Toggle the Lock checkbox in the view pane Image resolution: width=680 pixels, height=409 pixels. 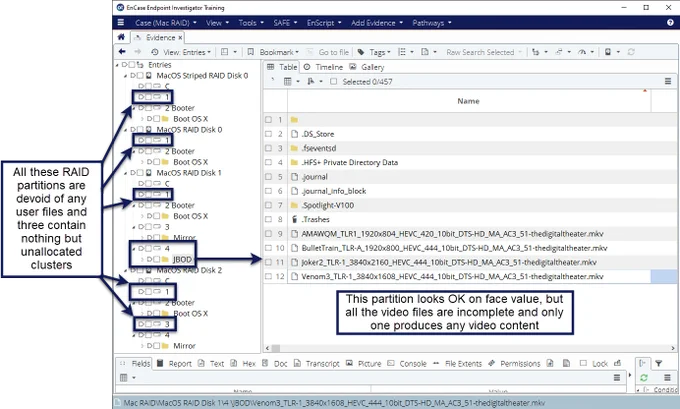583,363
